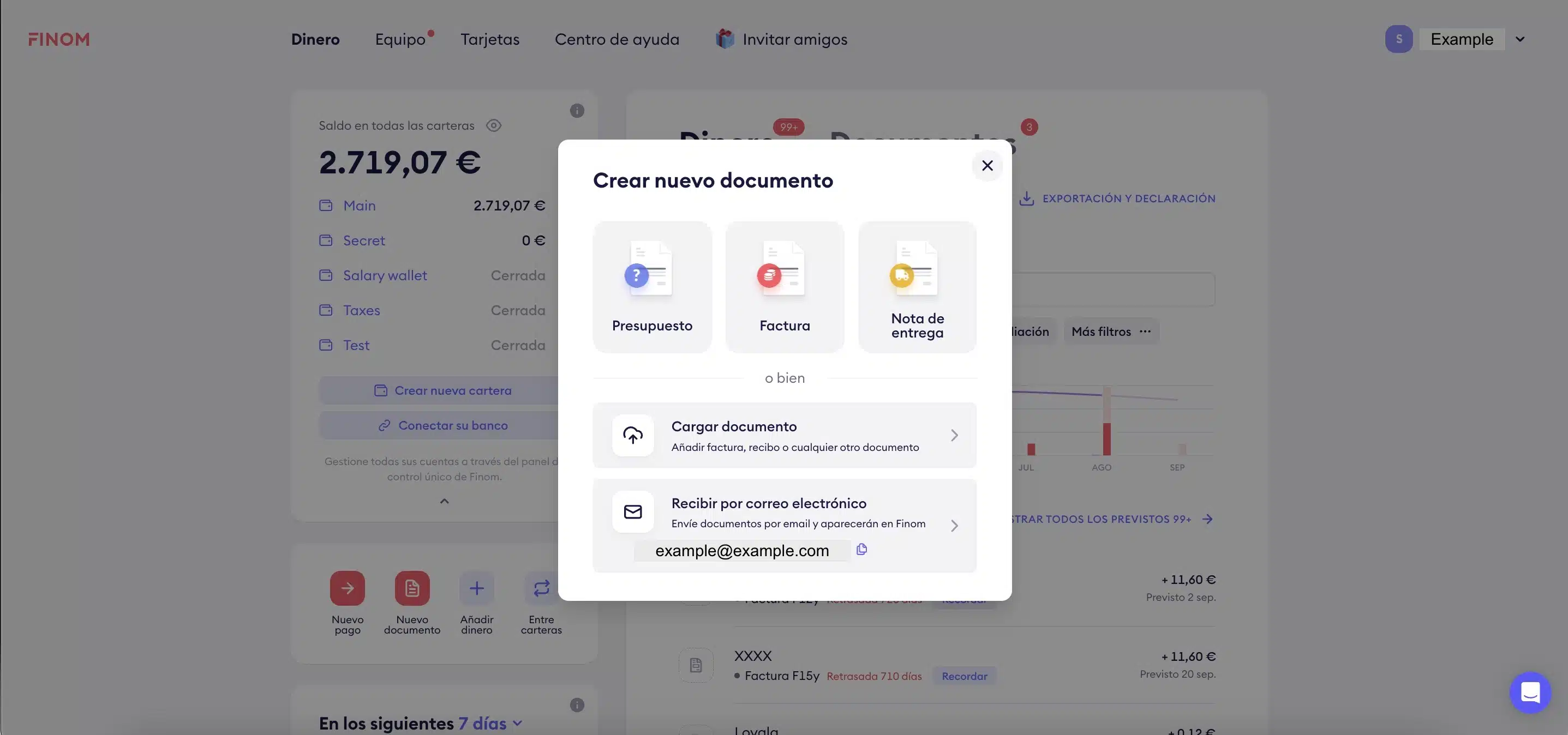Viewport: 1568px width, 735px height.
Task: Open Más filtros options
Action: [x=1111, y=332]
